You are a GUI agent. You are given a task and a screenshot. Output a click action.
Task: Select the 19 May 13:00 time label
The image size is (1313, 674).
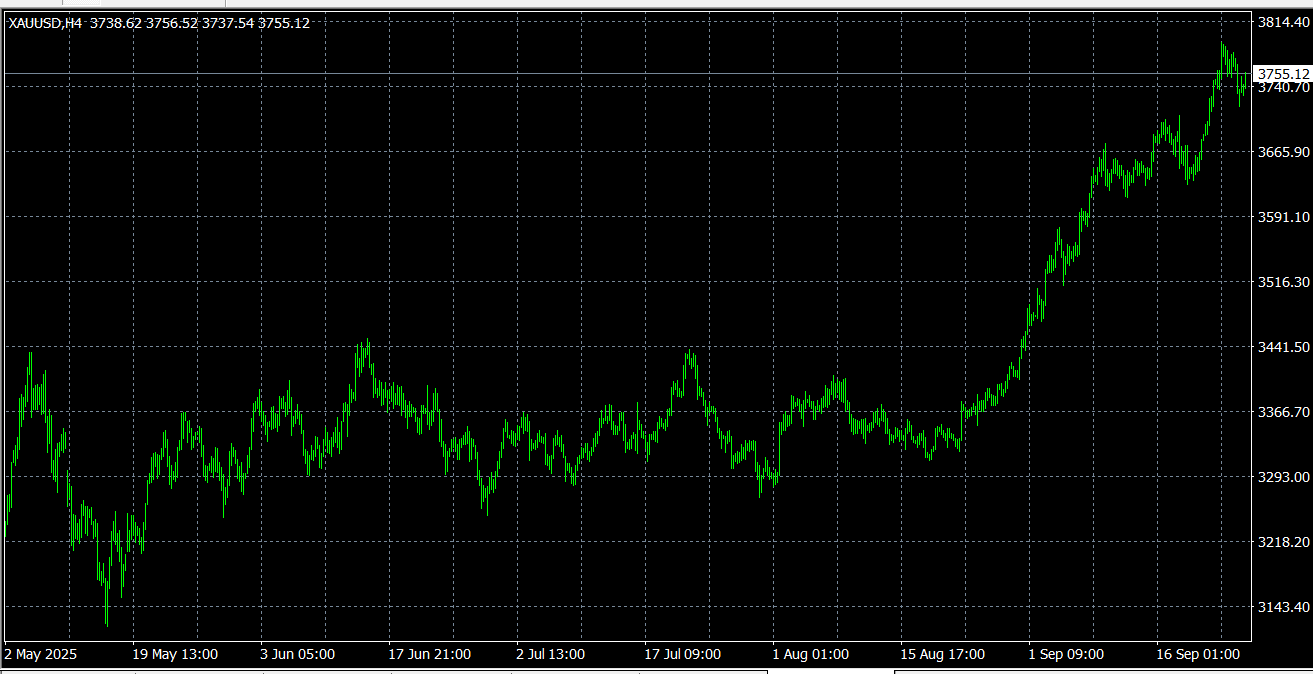coord(175,654)
